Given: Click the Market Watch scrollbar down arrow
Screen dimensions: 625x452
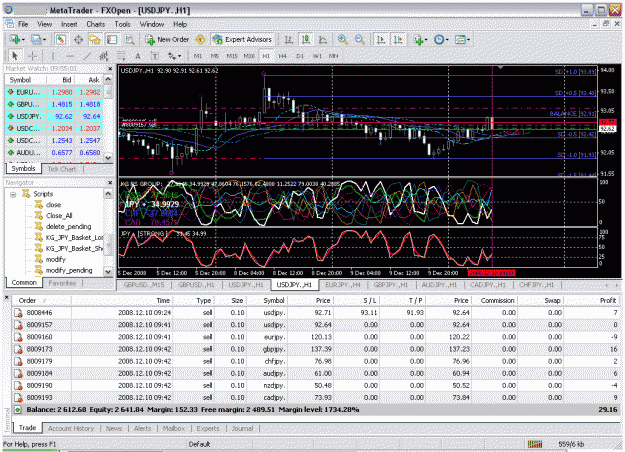Looking at the screenshot, I should (x=108, y=158).
